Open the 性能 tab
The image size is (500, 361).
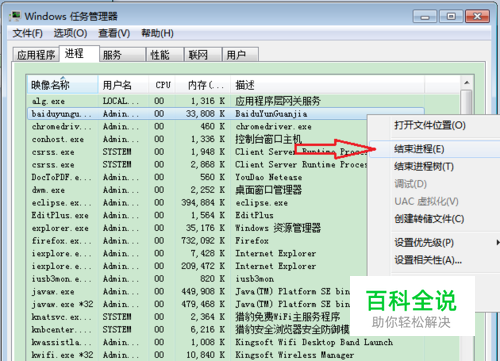pyautogui.click(x=165, y=55)
